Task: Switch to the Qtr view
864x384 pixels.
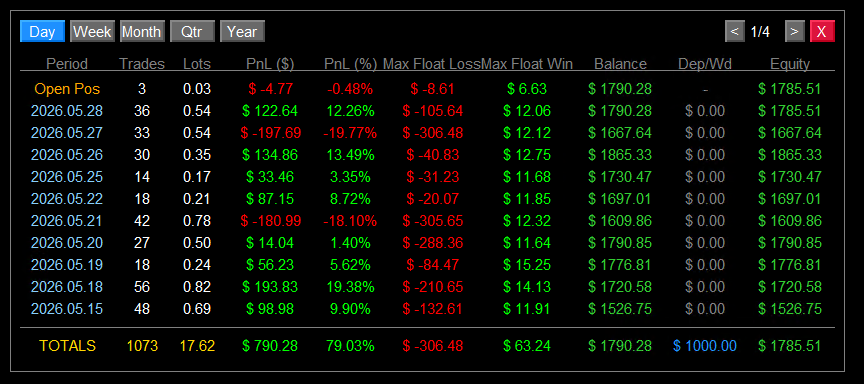Action: point(192,31)
